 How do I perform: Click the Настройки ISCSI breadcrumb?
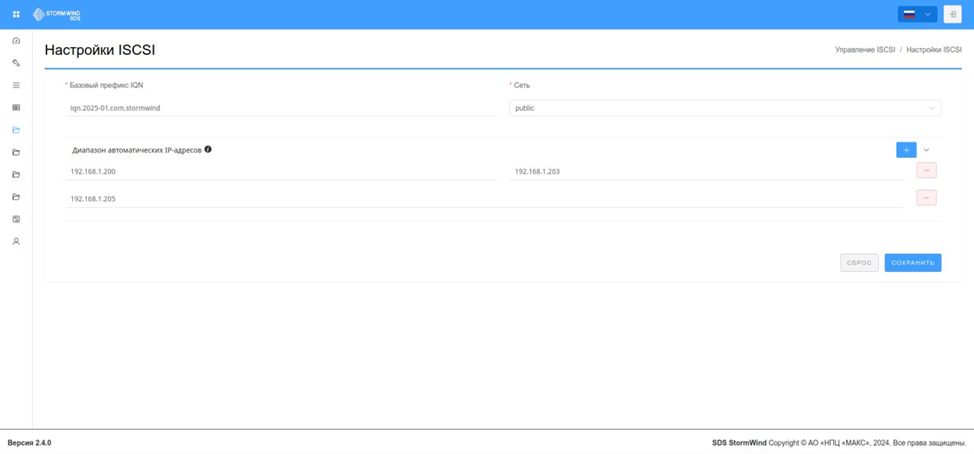934,50
